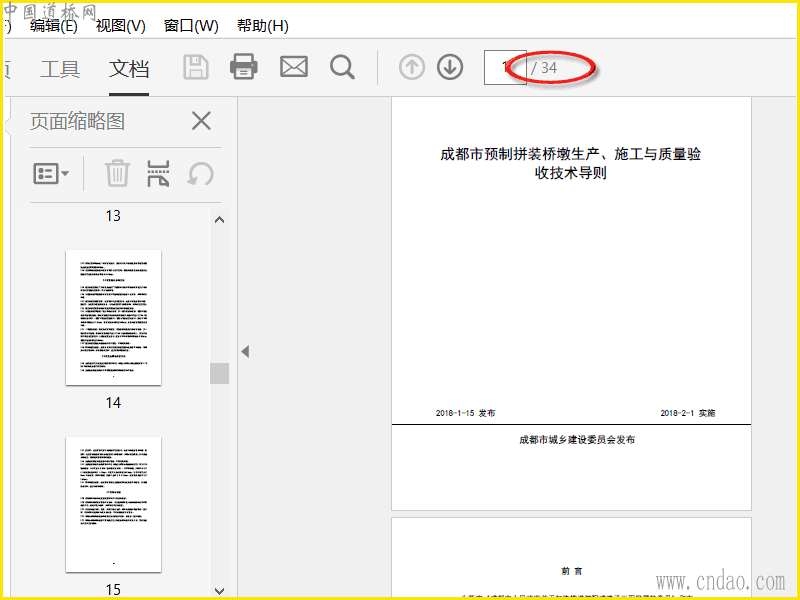Viewport: 800px width, 600px height.
Task: Click the text 2018-1-15 发布
Action: pos(465,413)
